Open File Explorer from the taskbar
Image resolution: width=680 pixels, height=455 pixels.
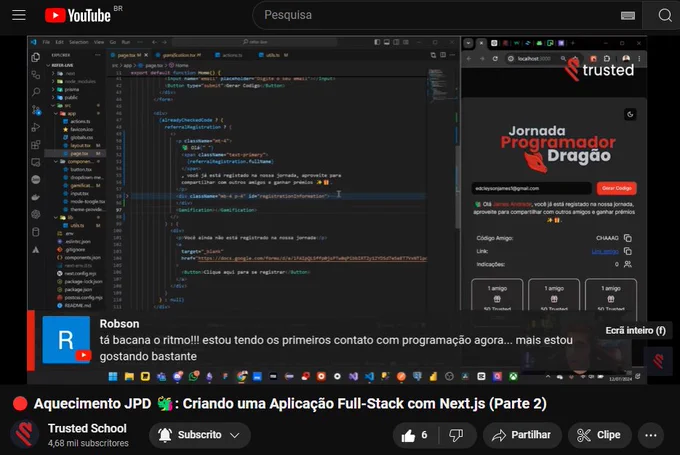click(x=129, y=376)
